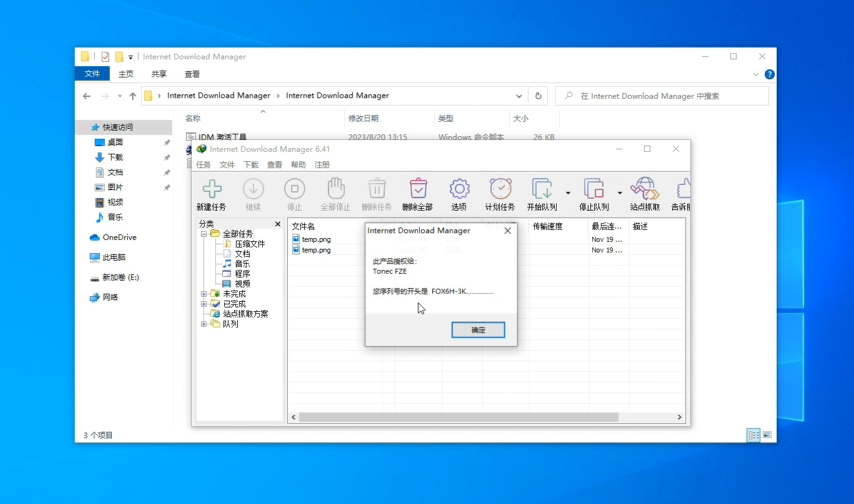Open the 任务 menu in IDM
854x504 pixels.
click(x=203, y=165)
